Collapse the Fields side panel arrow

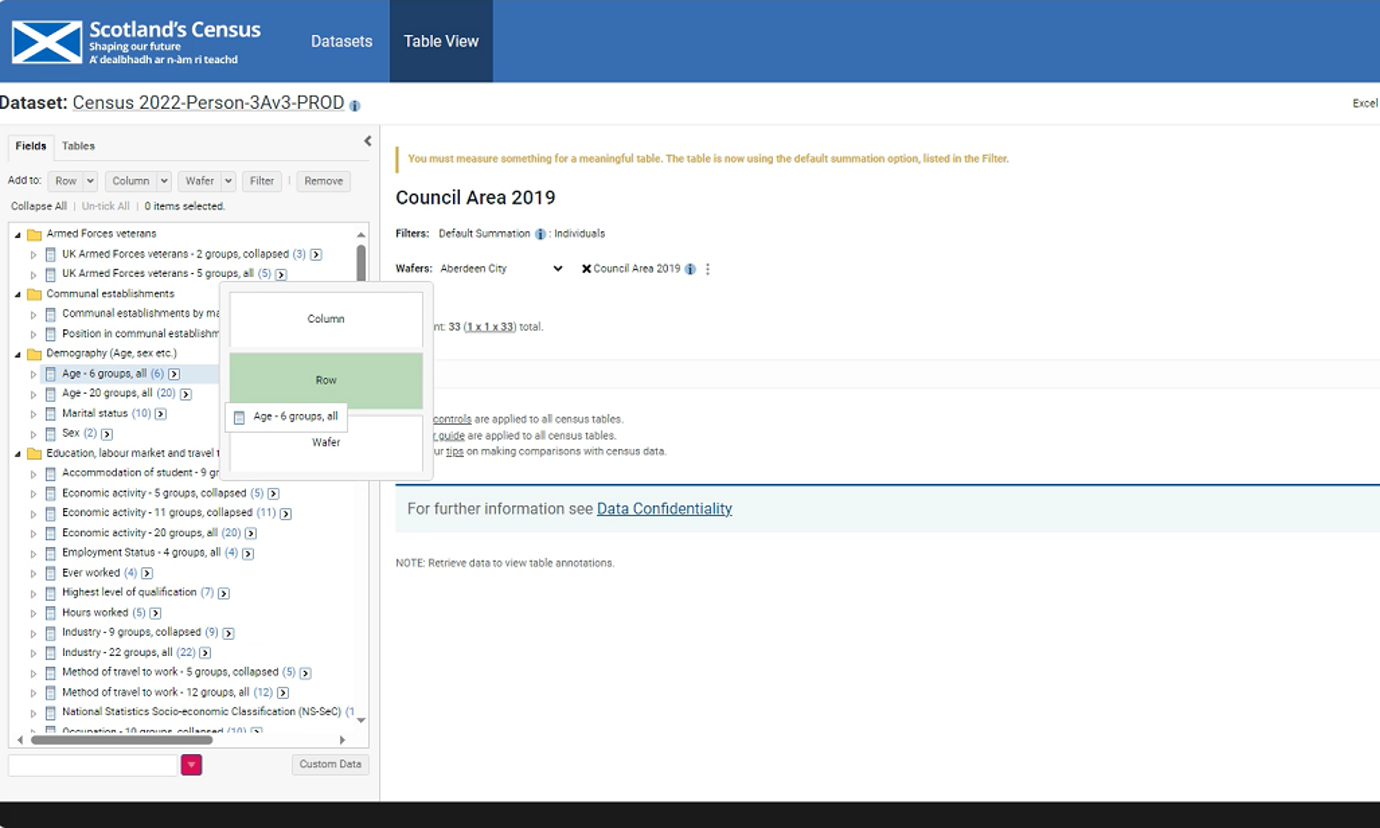(367, 141)
